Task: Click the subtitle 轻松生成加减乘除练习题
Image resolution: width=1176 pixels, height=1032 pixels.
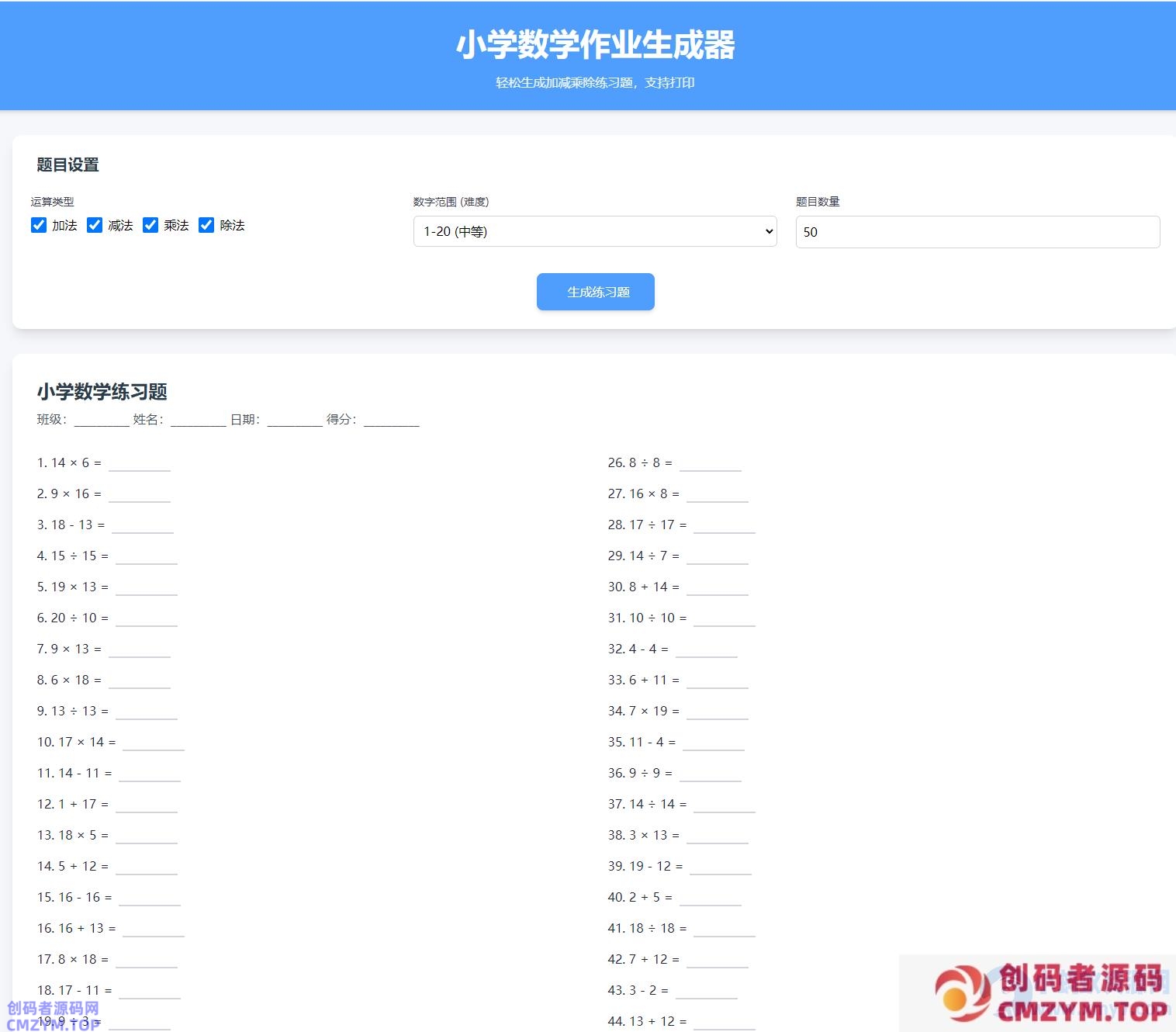Action: pos(595,83)
